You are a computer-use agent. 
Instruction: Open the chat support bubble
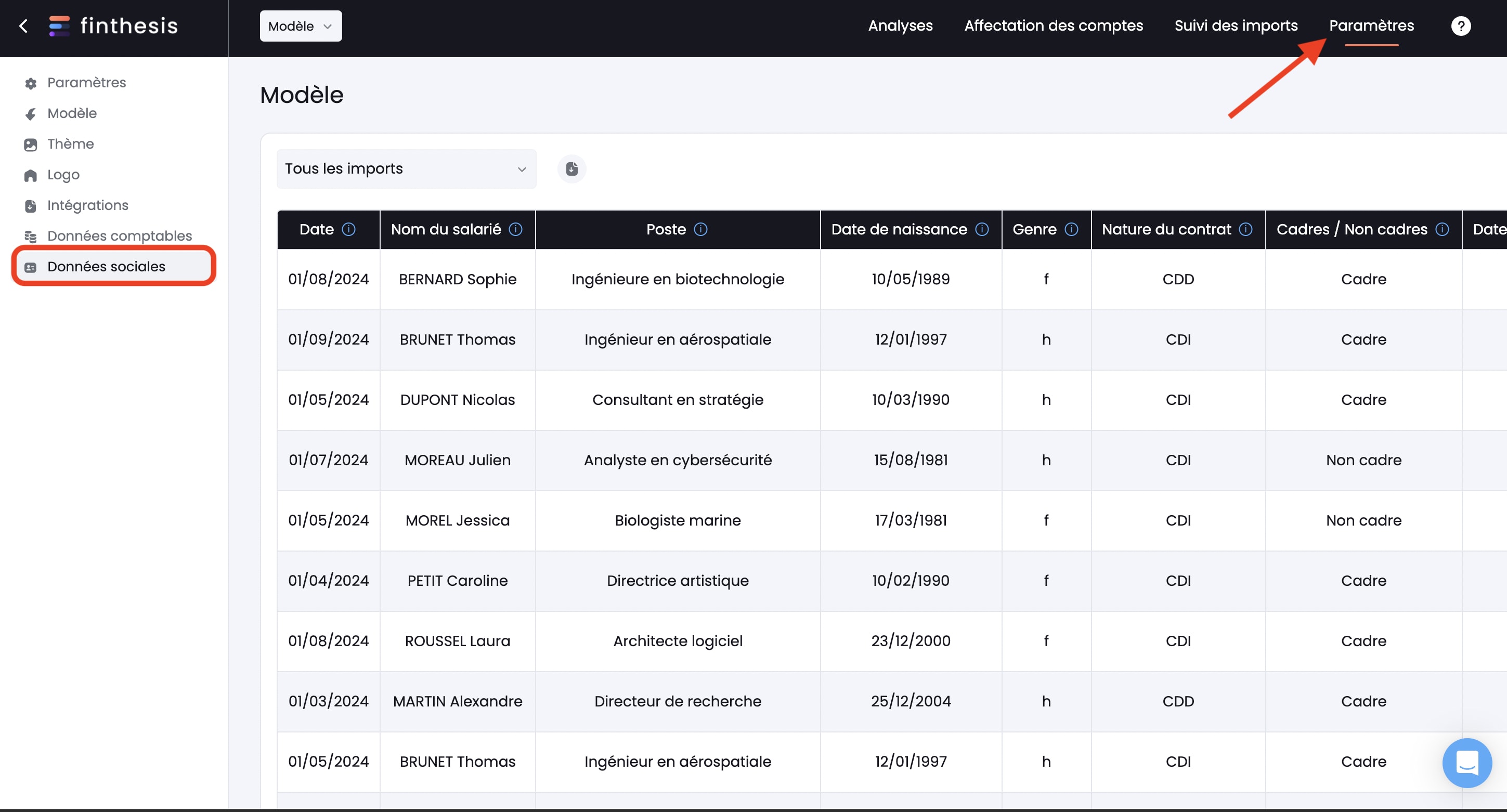coord(1467,763)
